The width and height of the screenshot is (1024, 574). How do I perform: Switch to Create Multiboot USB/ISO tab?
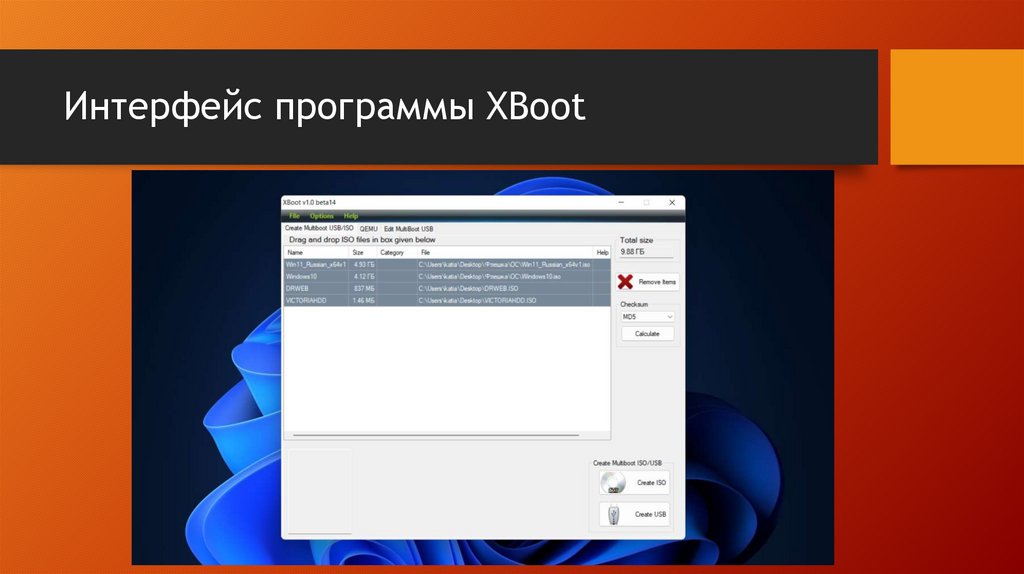pos(319,229)
